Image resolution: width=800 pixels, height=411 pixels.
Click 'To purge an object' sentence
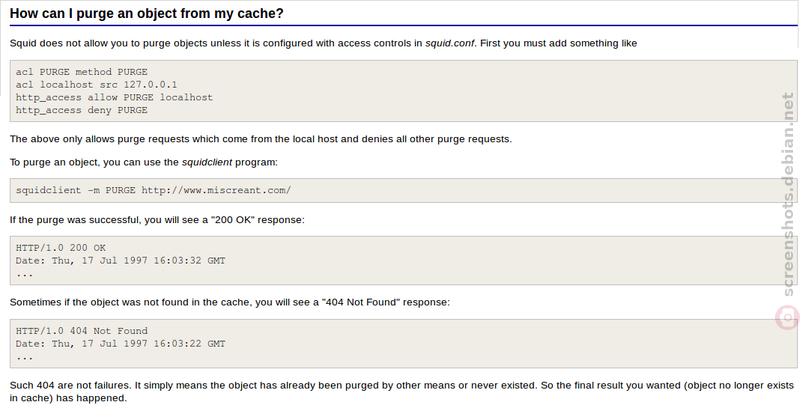tap(144, 162)
